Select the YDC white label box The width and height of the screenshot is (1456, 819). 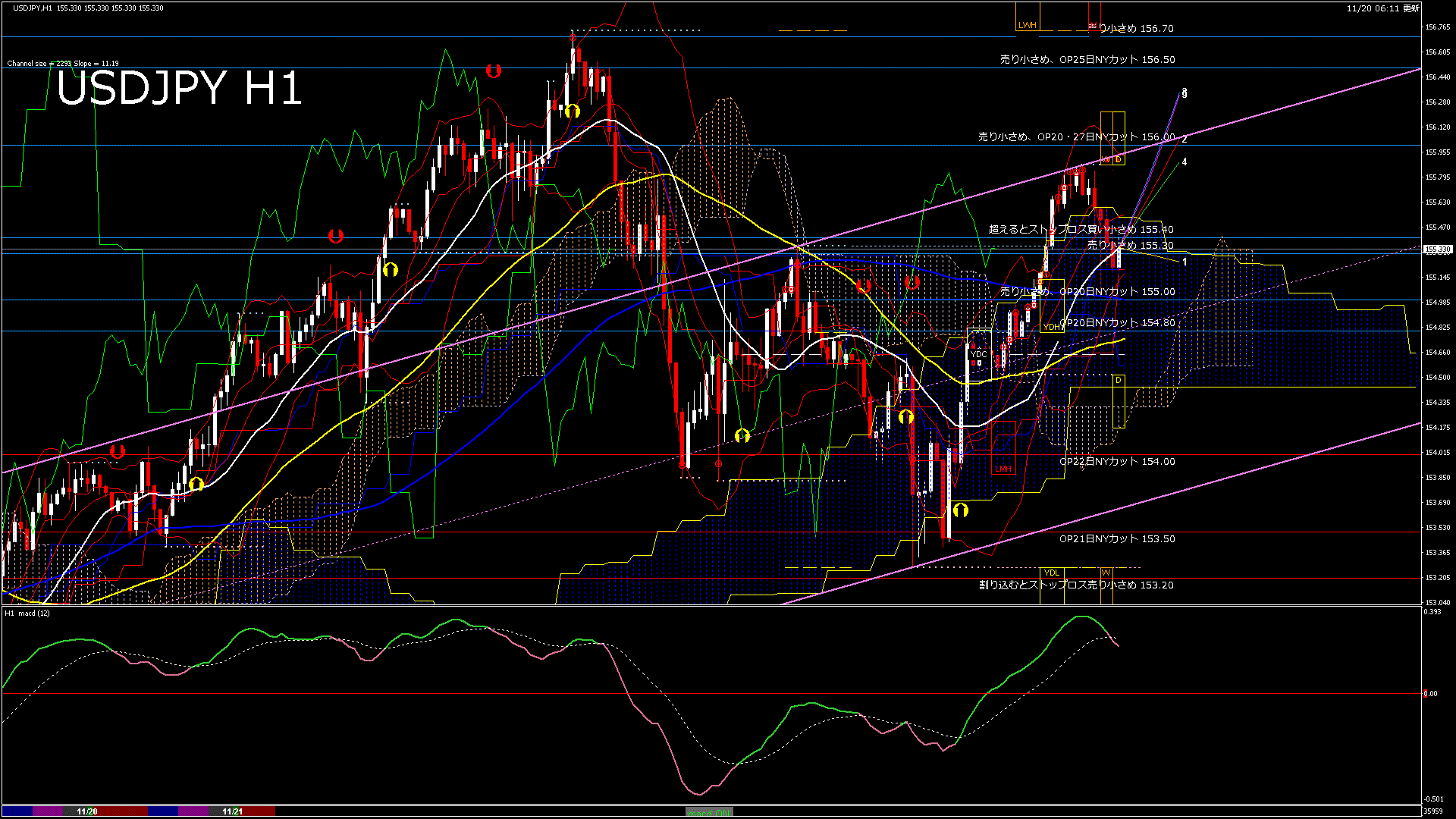(979, 354)
